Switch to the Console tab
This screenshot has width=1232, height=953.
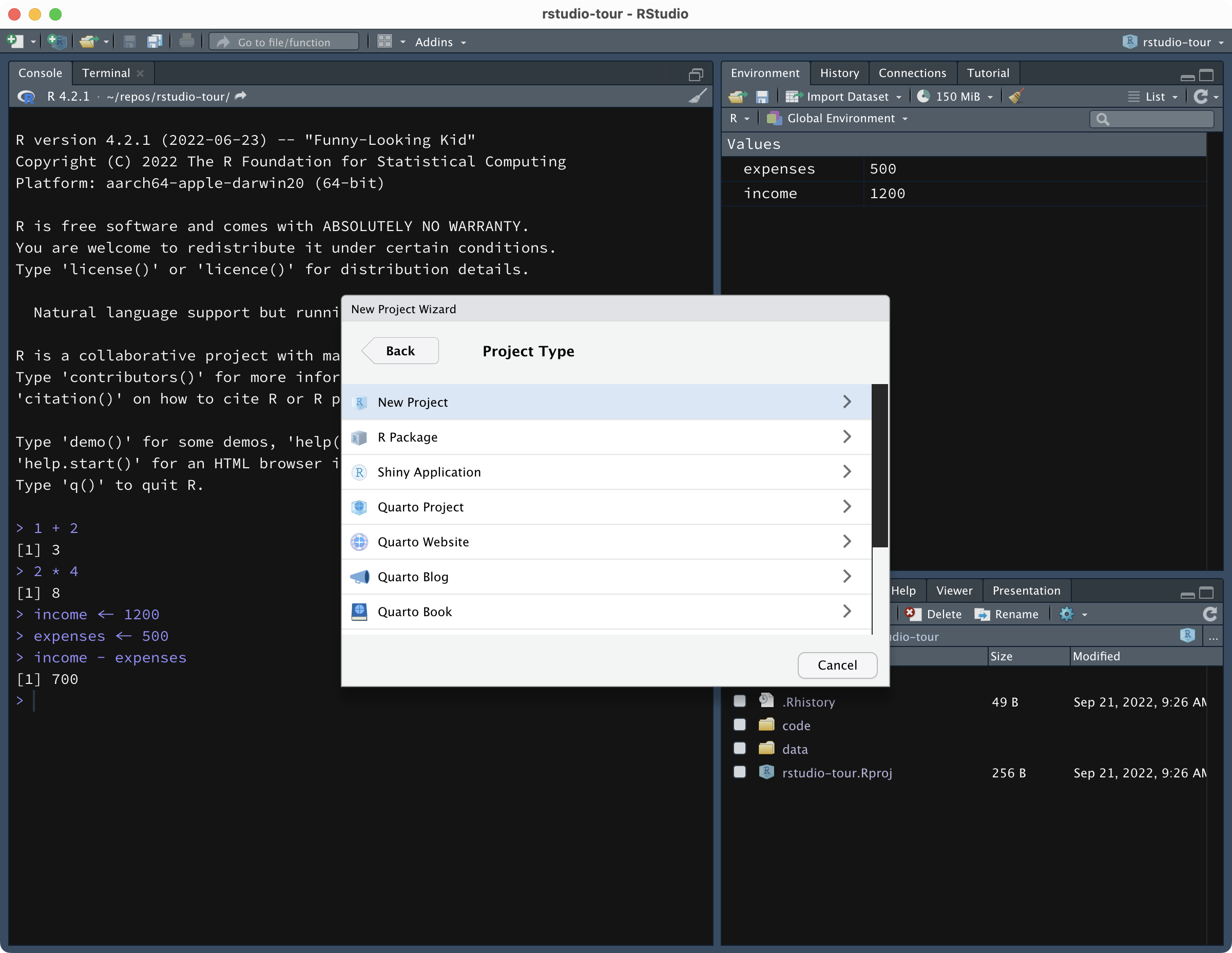click(x=40, y=73)
